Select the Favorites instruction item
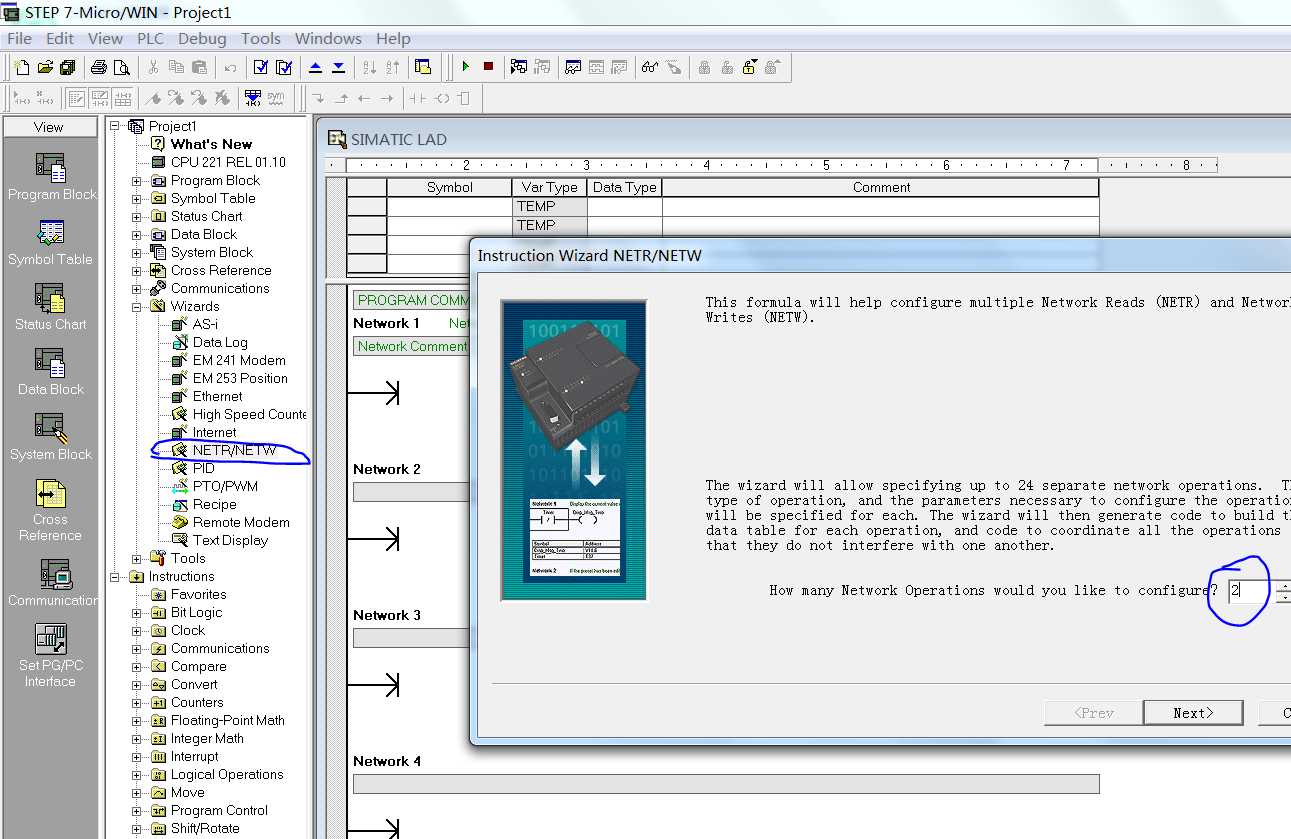The height and width of the screenshot is (839, 1291). (198, 595)
